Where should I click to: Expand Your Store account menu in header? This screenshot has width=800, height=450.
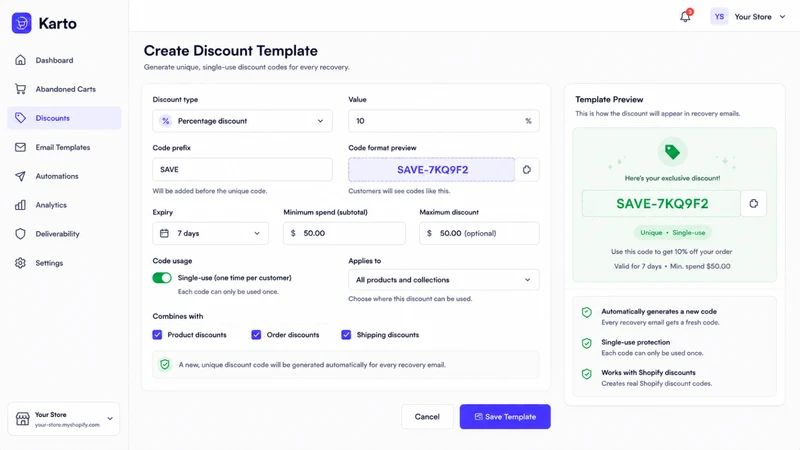[782, 17]
